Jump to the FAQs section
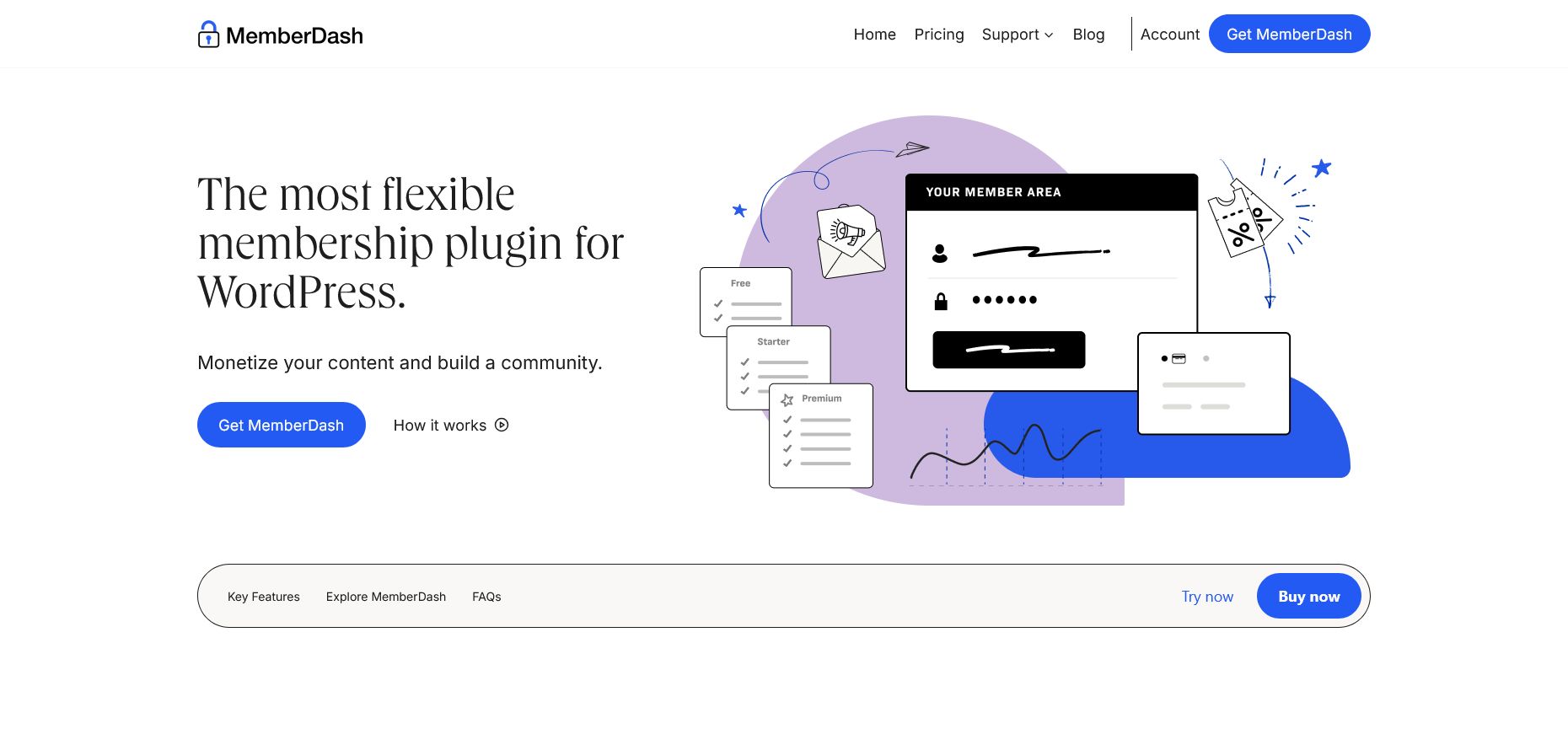 [486, 597]
